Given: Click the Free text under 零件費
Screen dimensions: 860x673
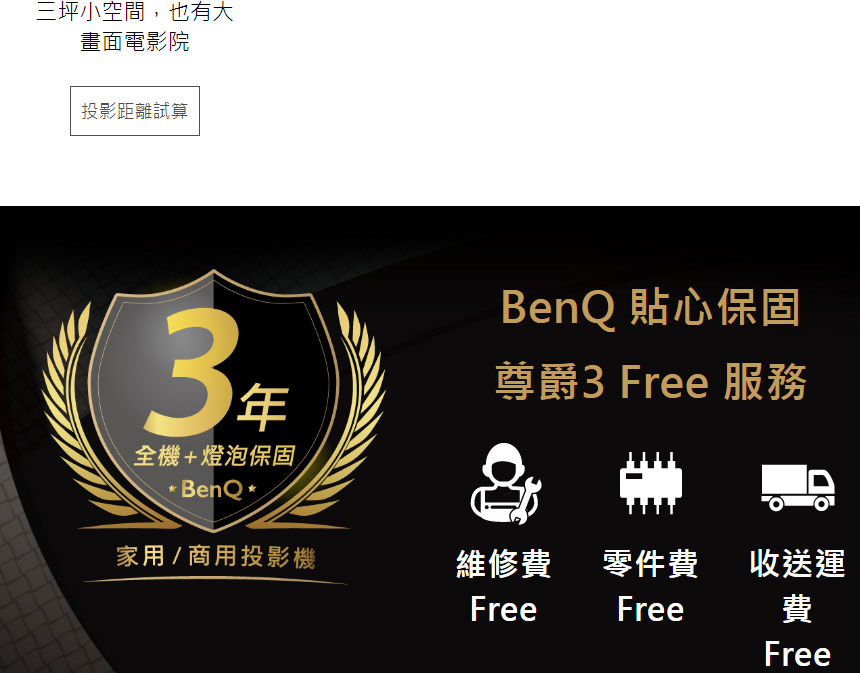Looking at the screenshot, I should tap(650, 609).
